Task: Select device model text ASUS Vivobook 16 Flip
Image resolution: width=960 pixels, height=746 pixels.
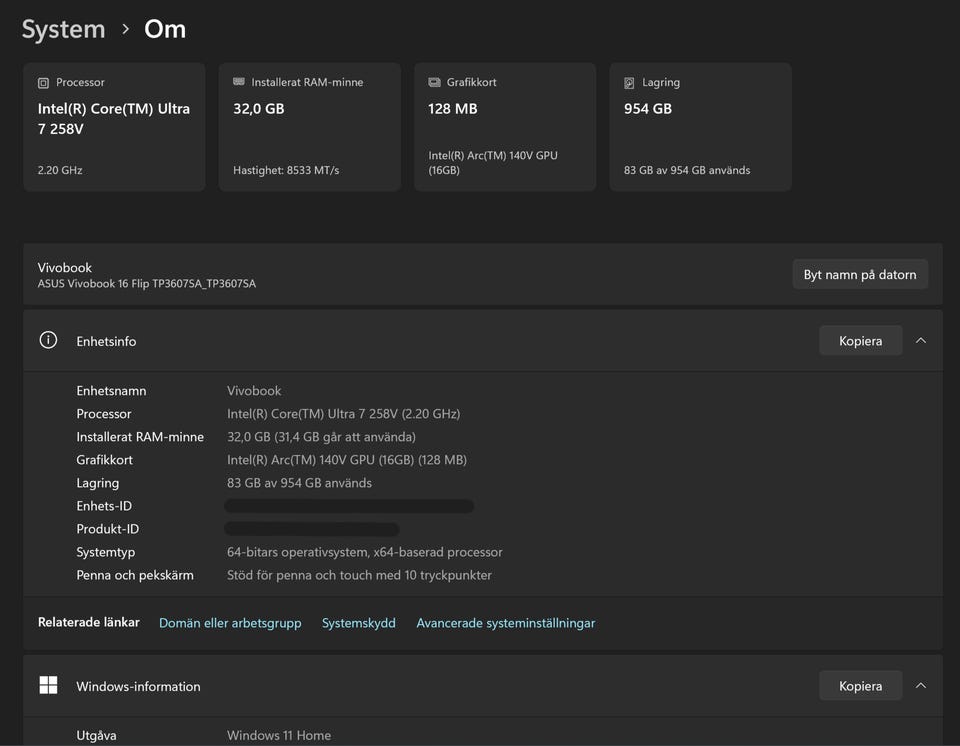Action: click(x=147, y=284)
